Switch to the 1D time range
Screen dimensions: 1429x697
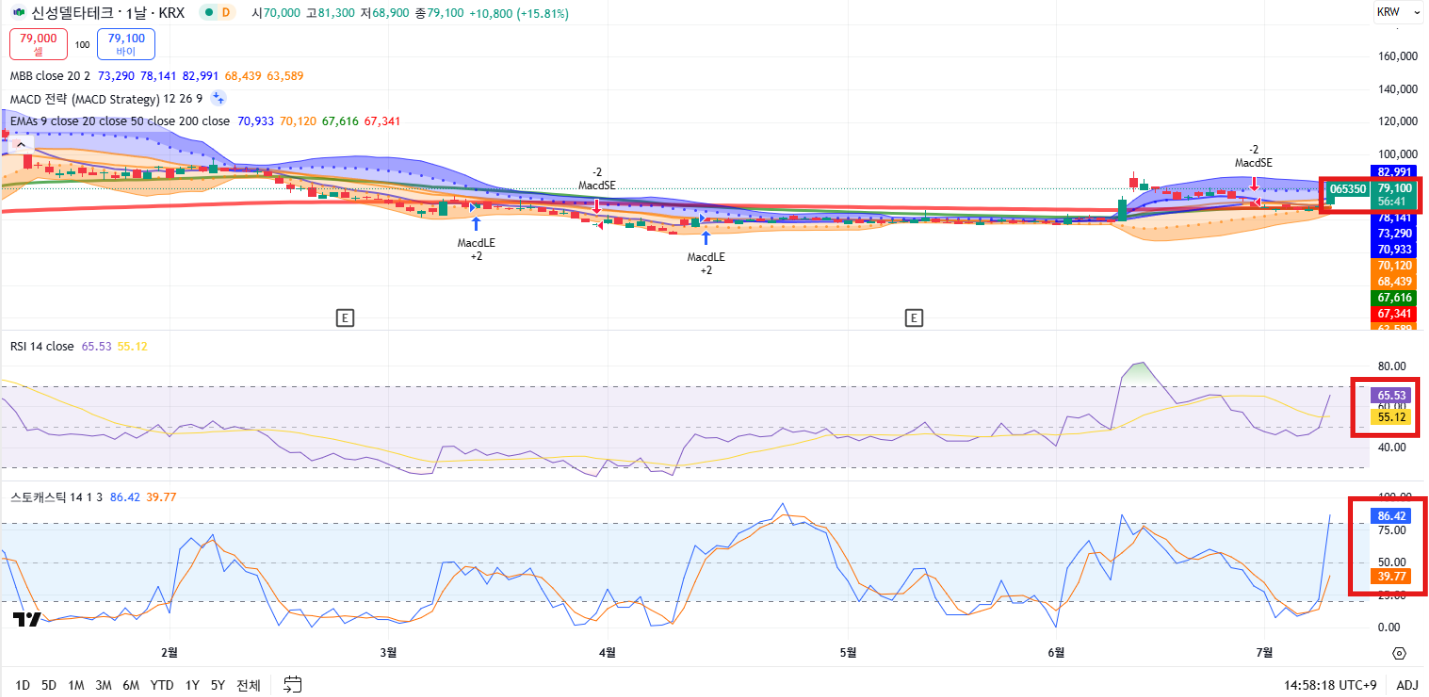[22, 685]
